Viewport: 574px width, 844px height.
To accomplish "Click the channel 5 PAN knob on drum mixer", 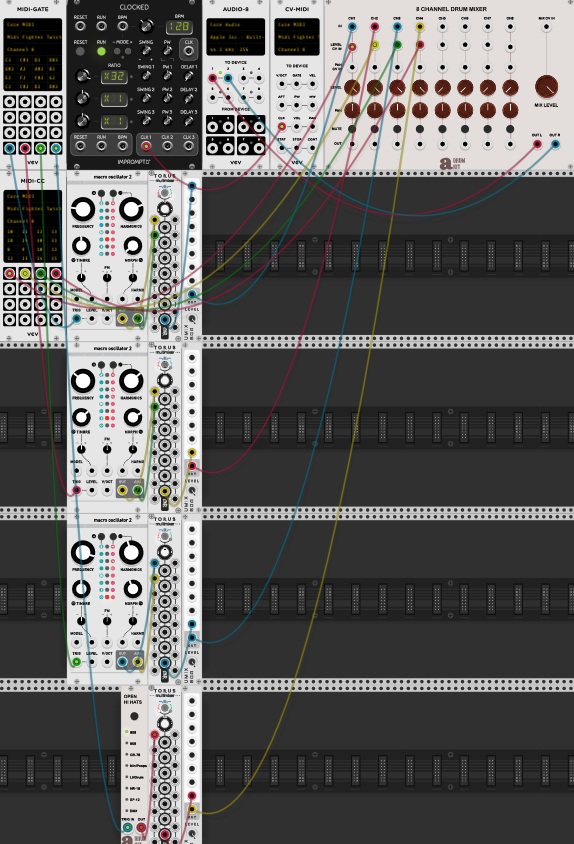I will click(442, 110).
